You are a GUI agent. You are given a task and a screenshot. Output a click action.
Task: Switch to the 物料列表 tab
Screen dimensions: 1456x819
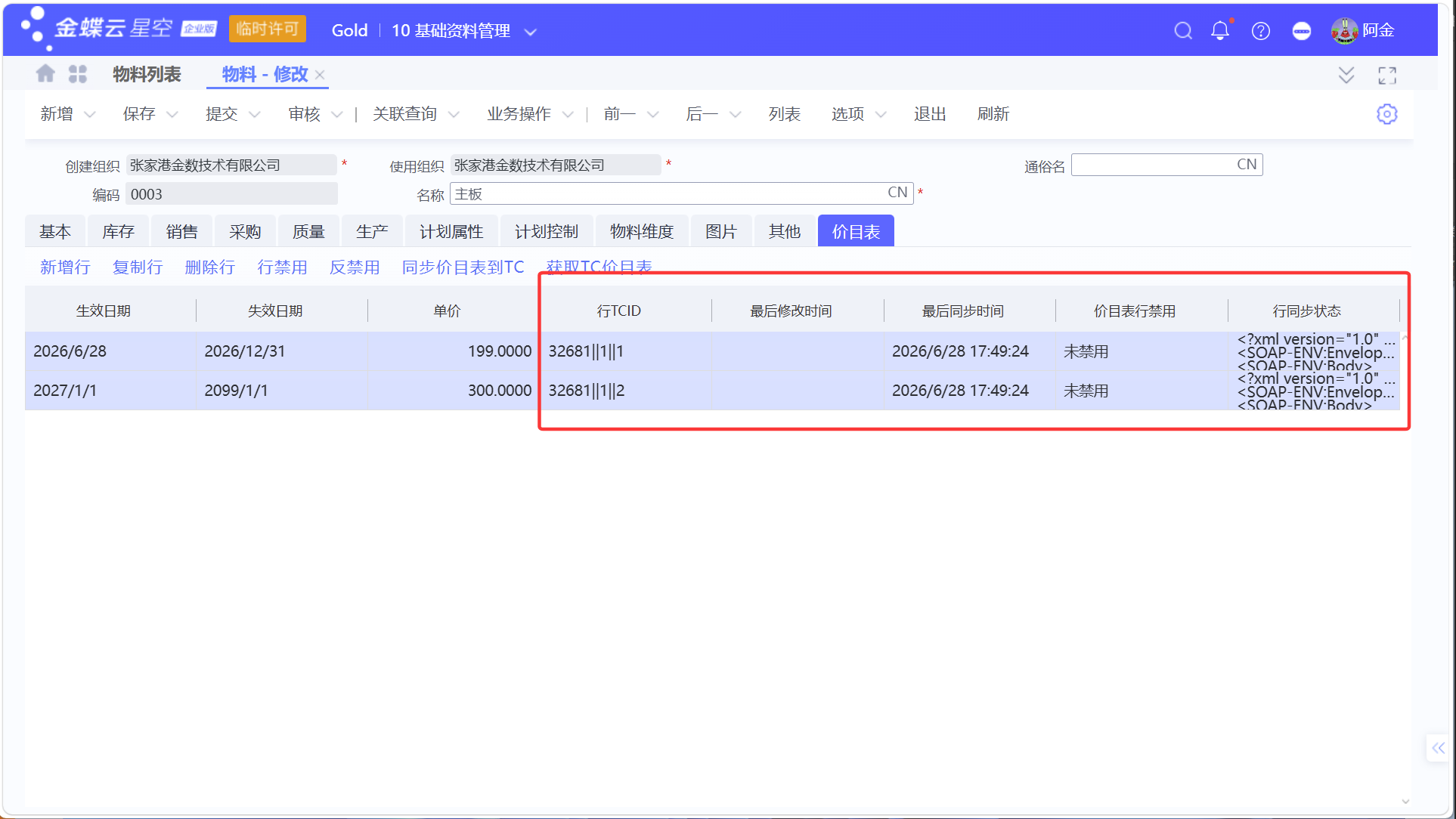(x=147, y=74)
